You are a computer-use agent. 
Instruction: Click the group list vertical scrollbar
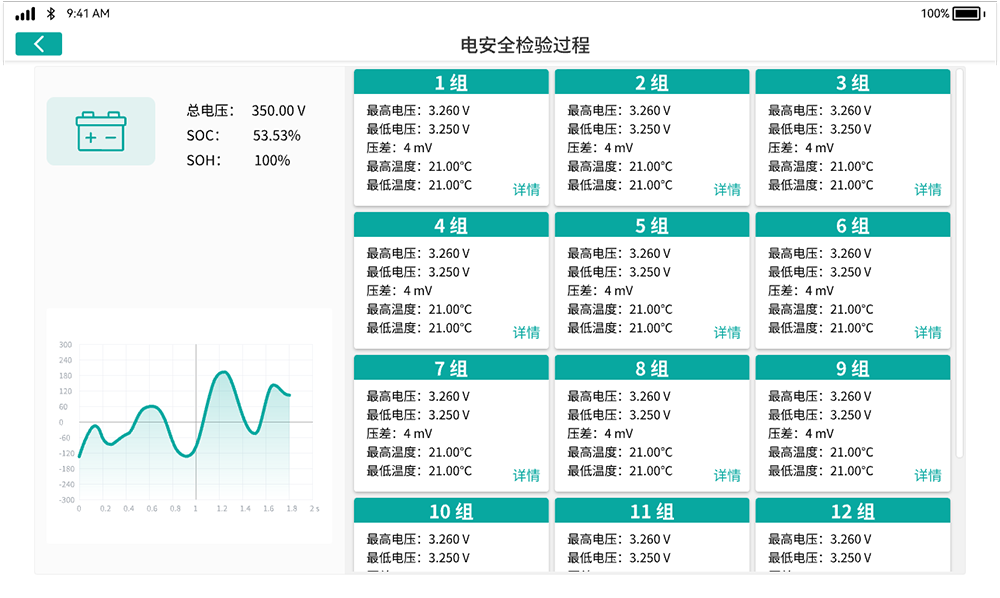(960, 263)
